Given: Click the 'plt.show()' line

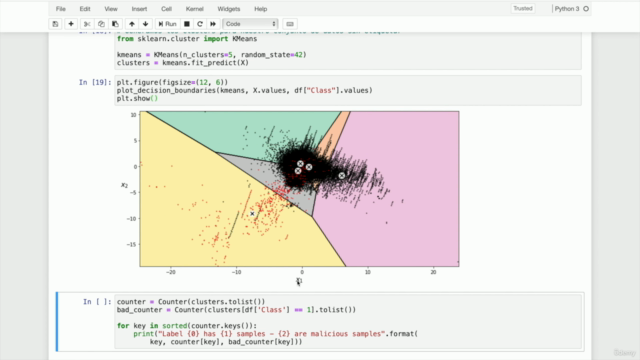Looking at the screenshot, I should coord(137,99).
